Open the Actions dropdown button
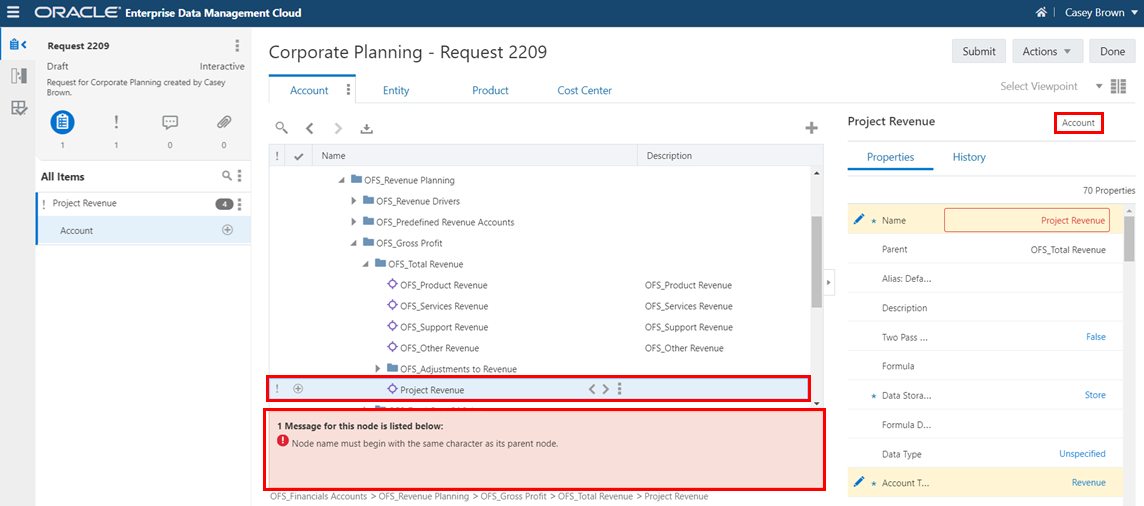1144x506 pixels. pyautogui.click(x=1047, y=51)
